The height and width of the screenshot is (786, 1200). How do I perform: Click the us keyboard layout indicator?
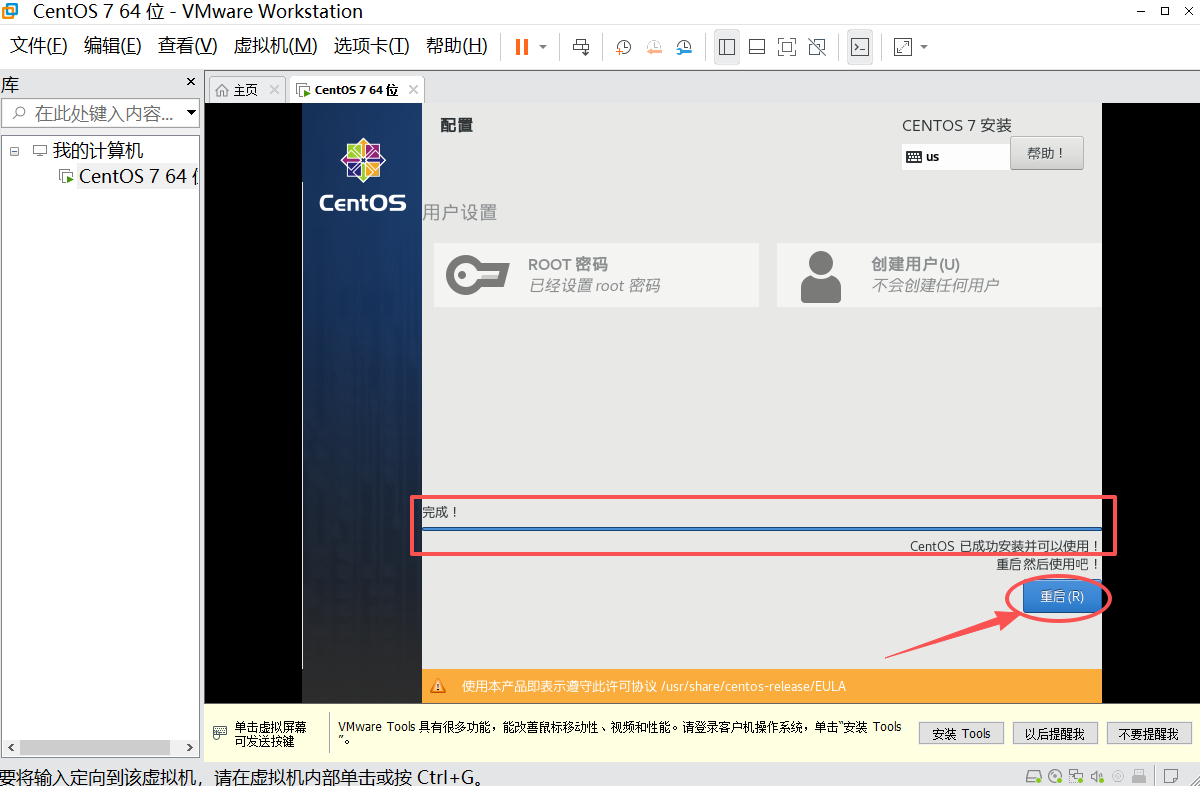pyautogui.click(x=956, y=157)
